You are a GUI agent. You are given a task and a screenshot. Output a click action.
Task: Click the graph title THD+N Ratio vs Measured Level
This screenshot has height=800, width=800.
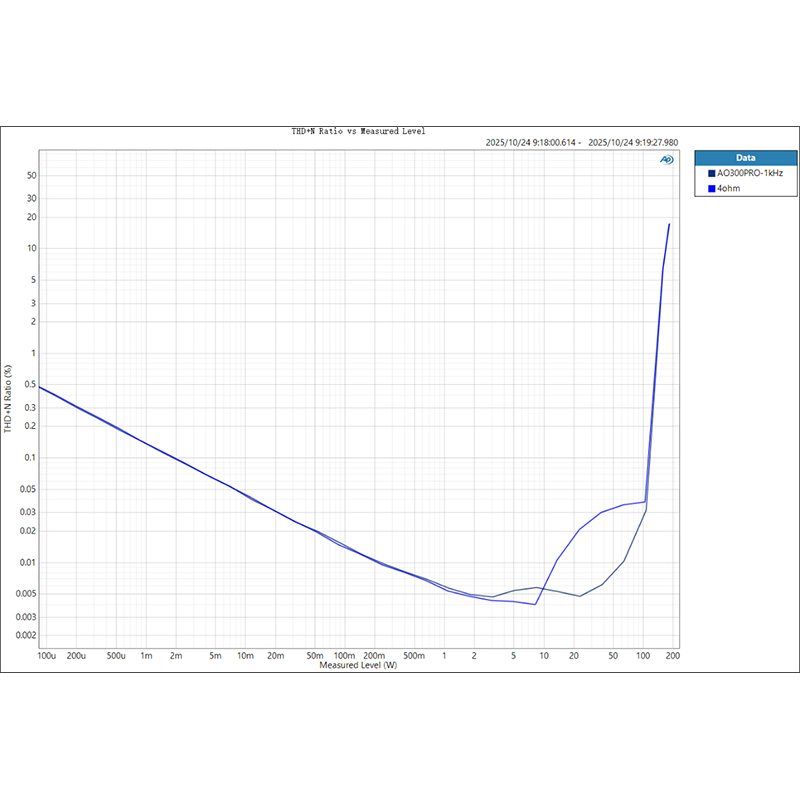(357, 132)
